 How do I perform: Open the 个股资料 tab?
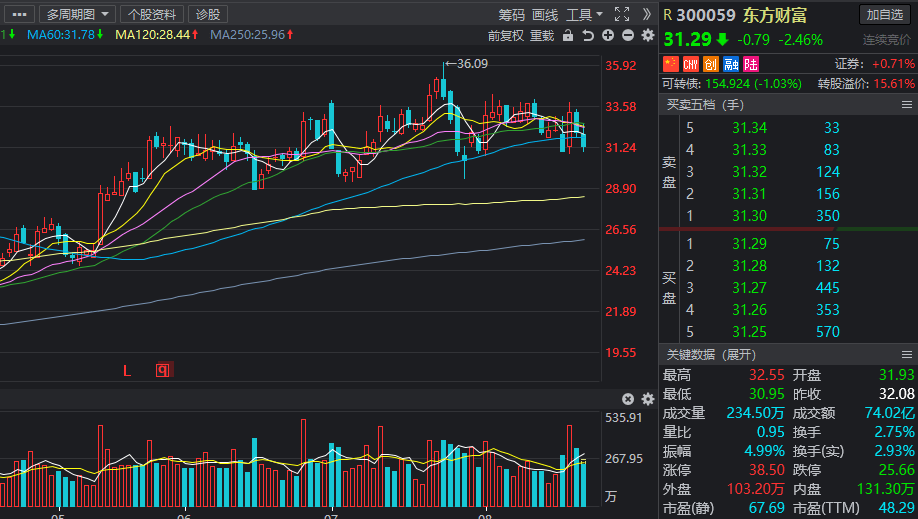152,14
